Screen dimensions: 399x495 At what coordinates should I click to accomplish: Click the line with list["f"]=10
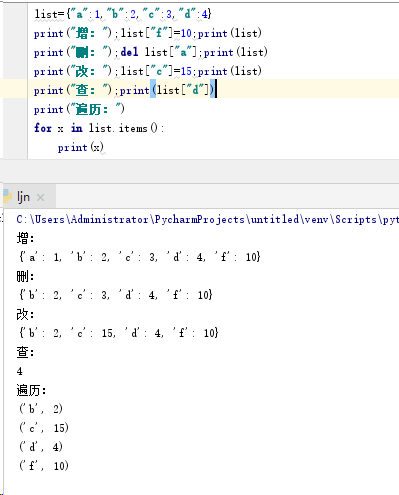[148, 33]
